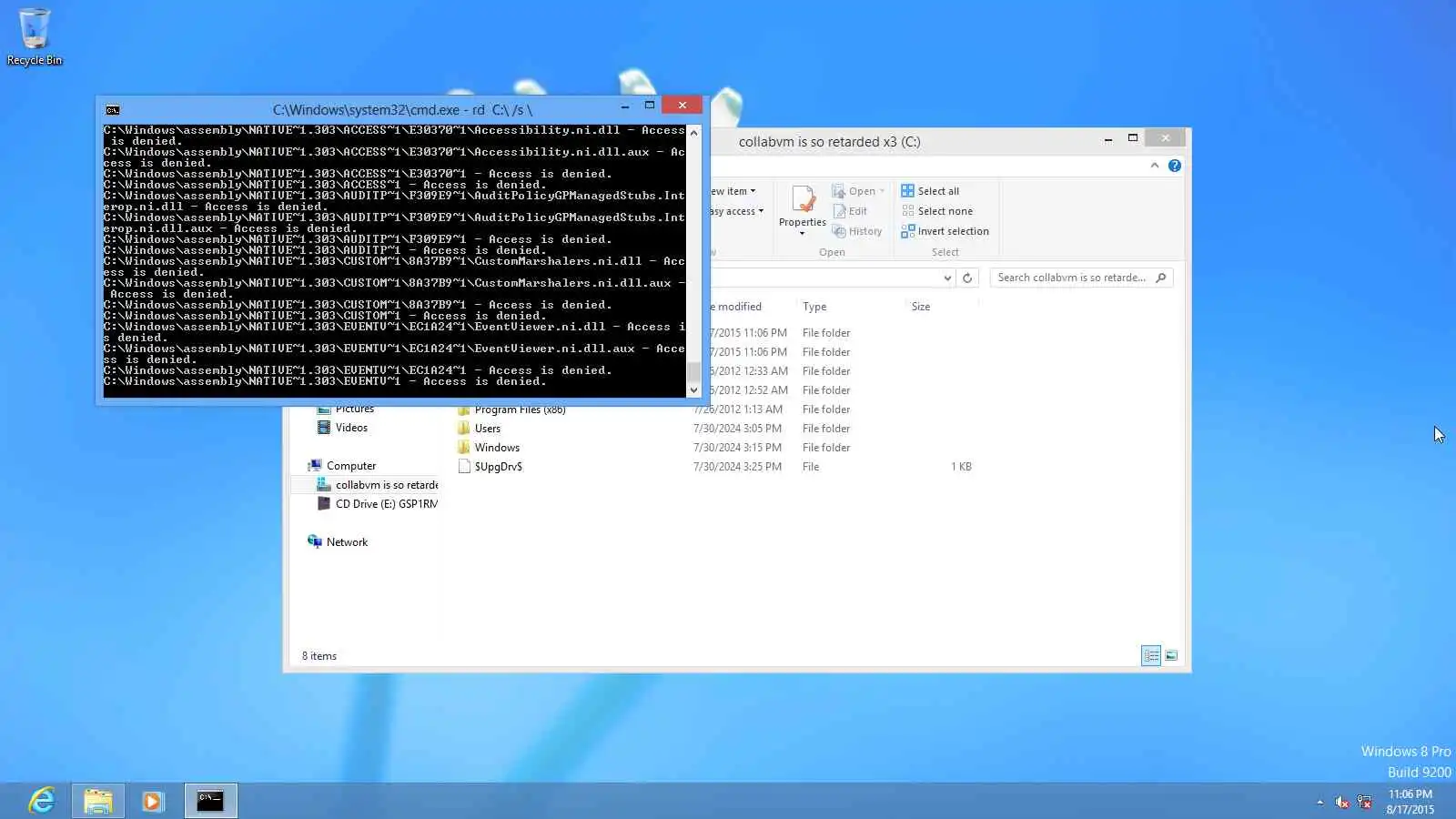Screen dimensions: 1456x819
Task: Switch to the Command Prompt taskbar button
Action: pos(210,801)
